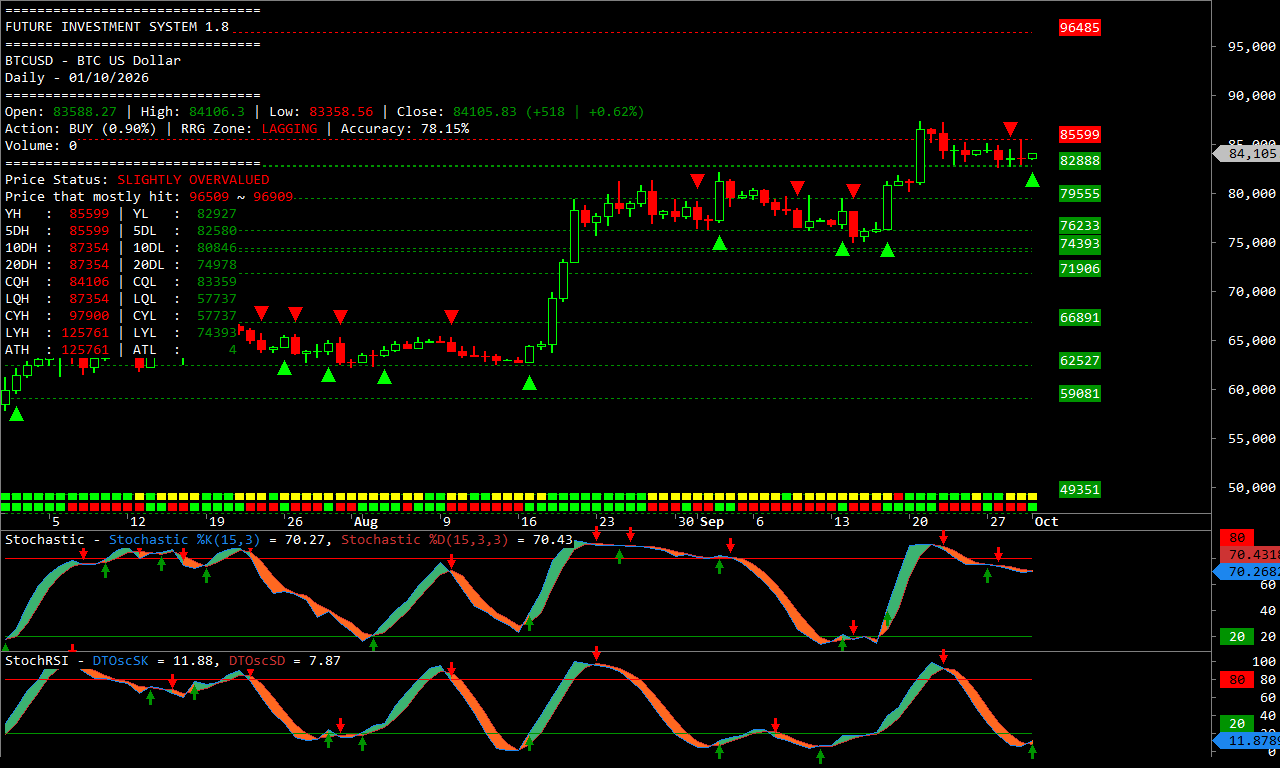This screenshot has width=1280, height=768.
Task: Click the red 96485 price level label
Action: [1080, 28]
